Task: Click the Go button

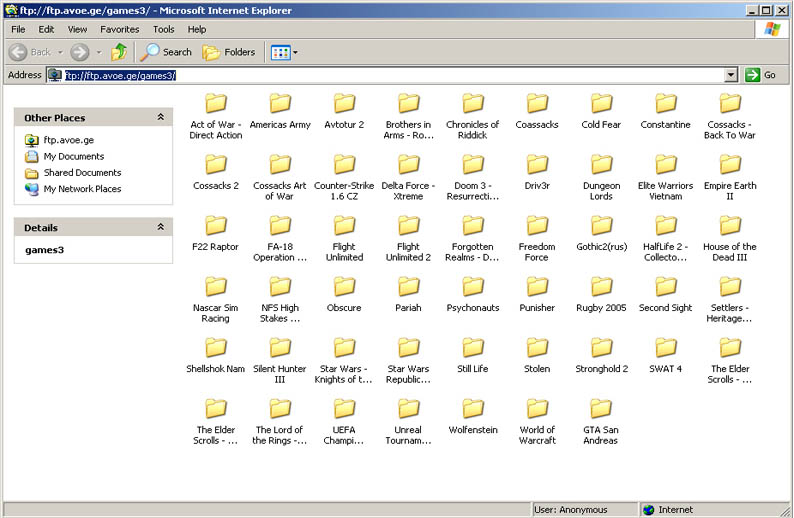Action: pos(761,75)
